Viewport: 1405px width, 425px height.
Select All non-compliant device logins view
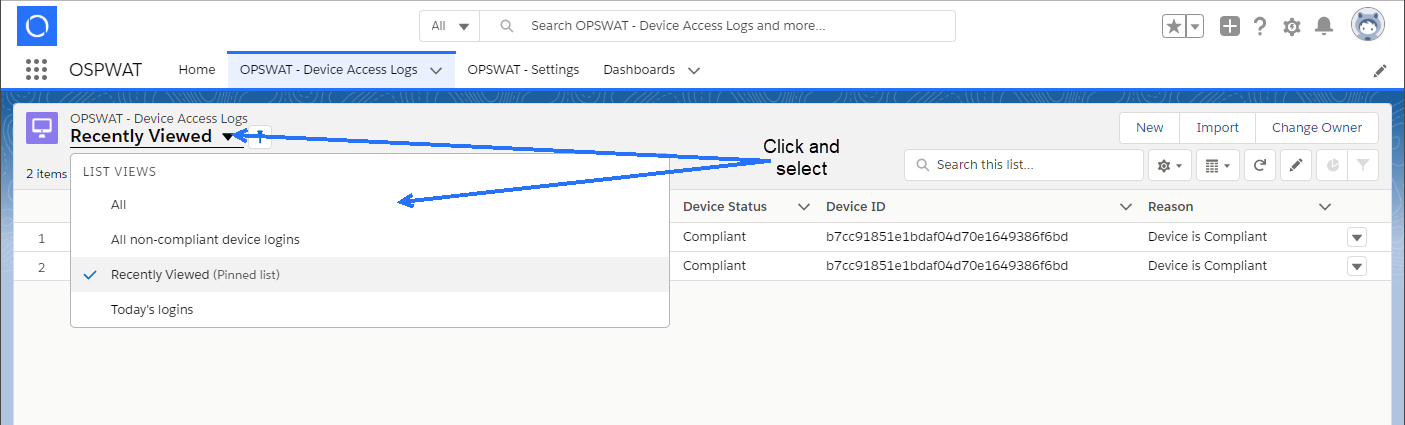click(x=370, y=239)
